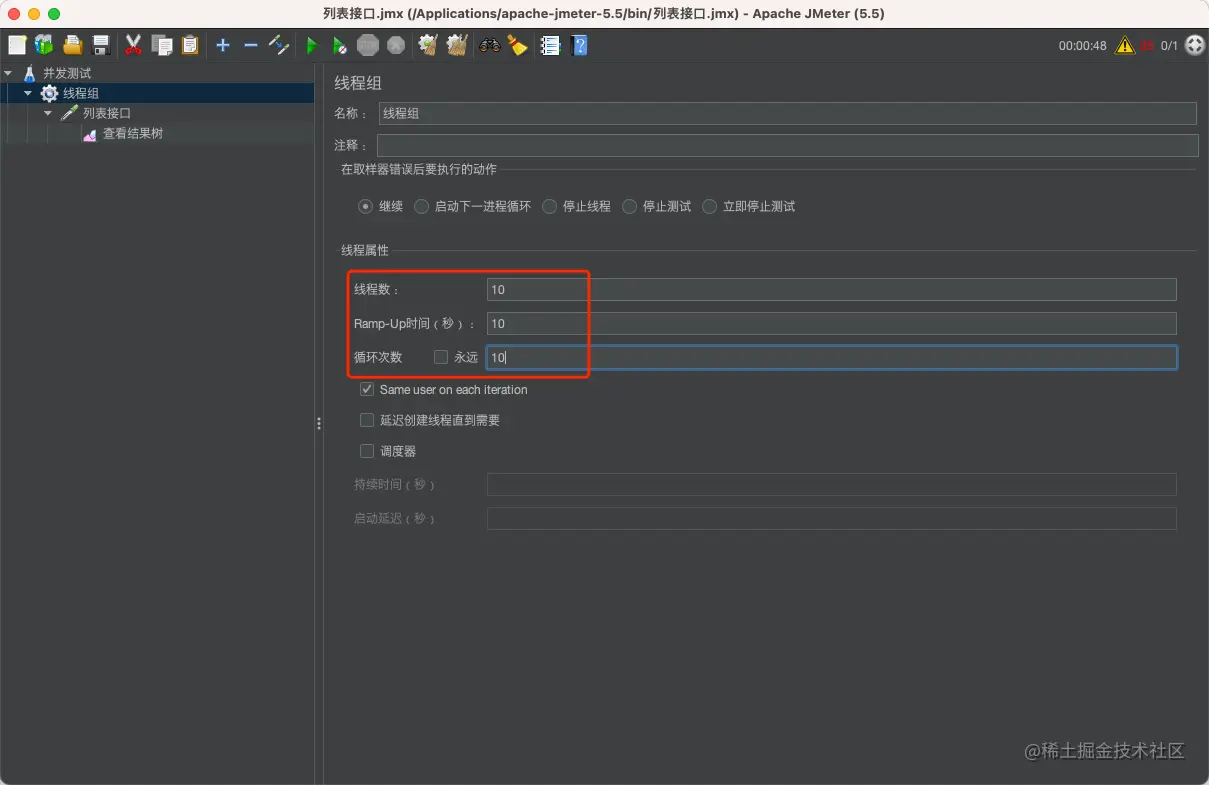Start the test with green arrow

coord(312,45)
